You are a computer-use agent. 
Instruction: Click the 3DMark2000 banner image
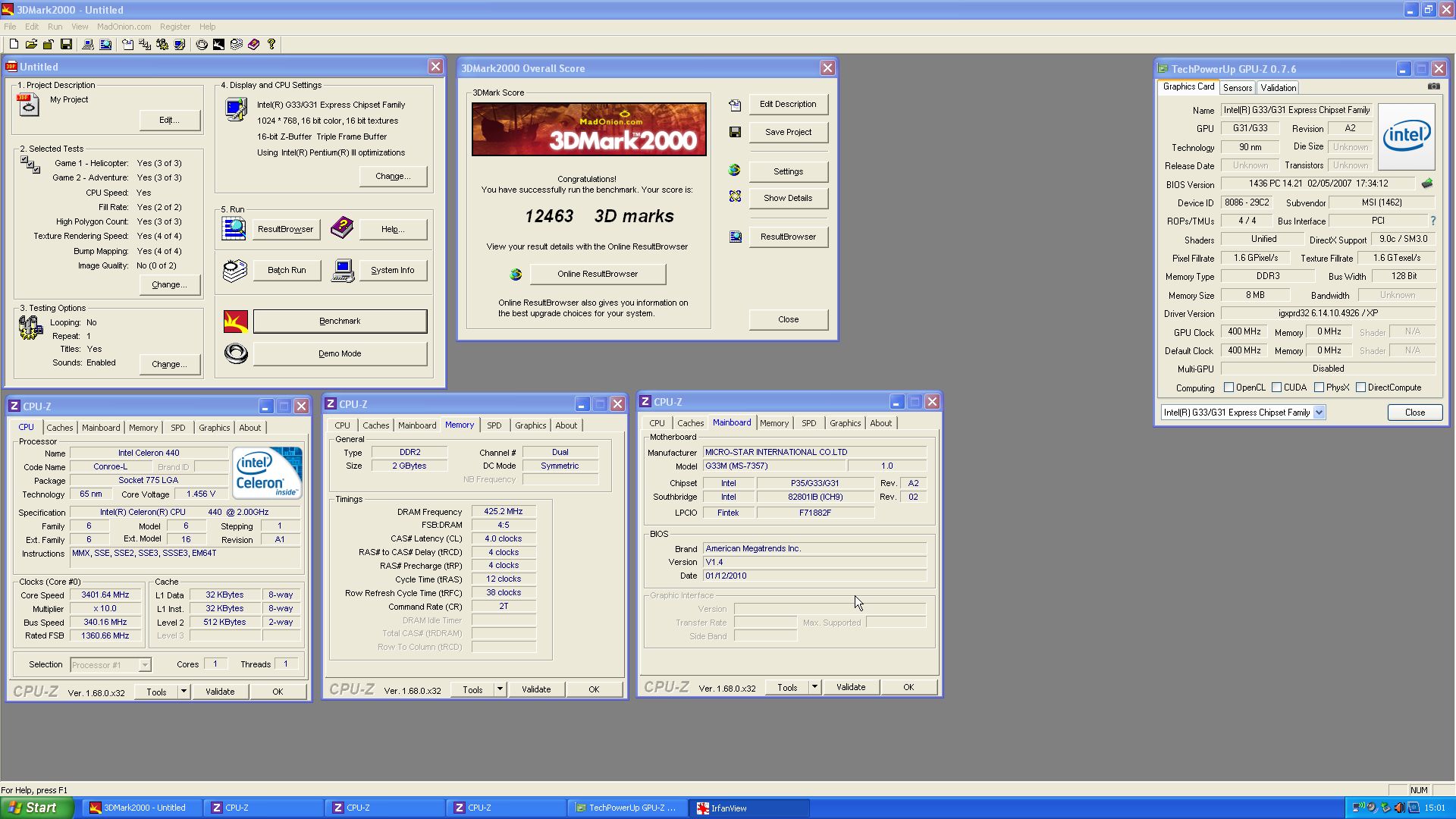click(589, 130)
